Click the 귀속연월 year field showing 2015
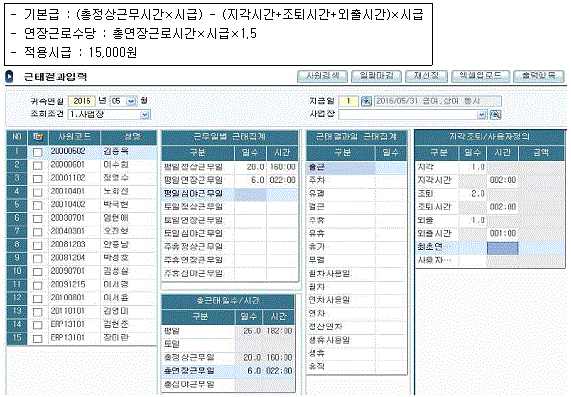This screenshot has height=397, width=571. click(82, 101)
